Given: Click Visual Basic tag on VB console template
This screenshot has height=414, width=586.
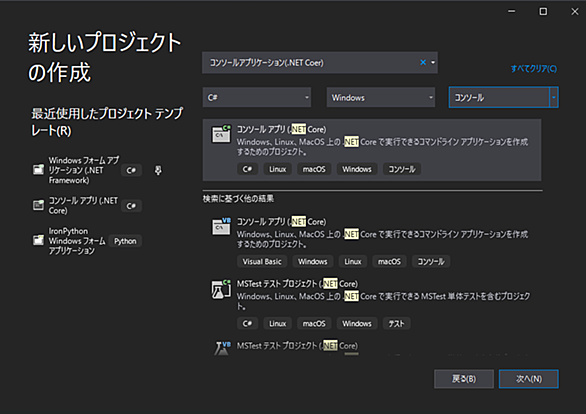Looking at the screenshot, I should 262,262.
